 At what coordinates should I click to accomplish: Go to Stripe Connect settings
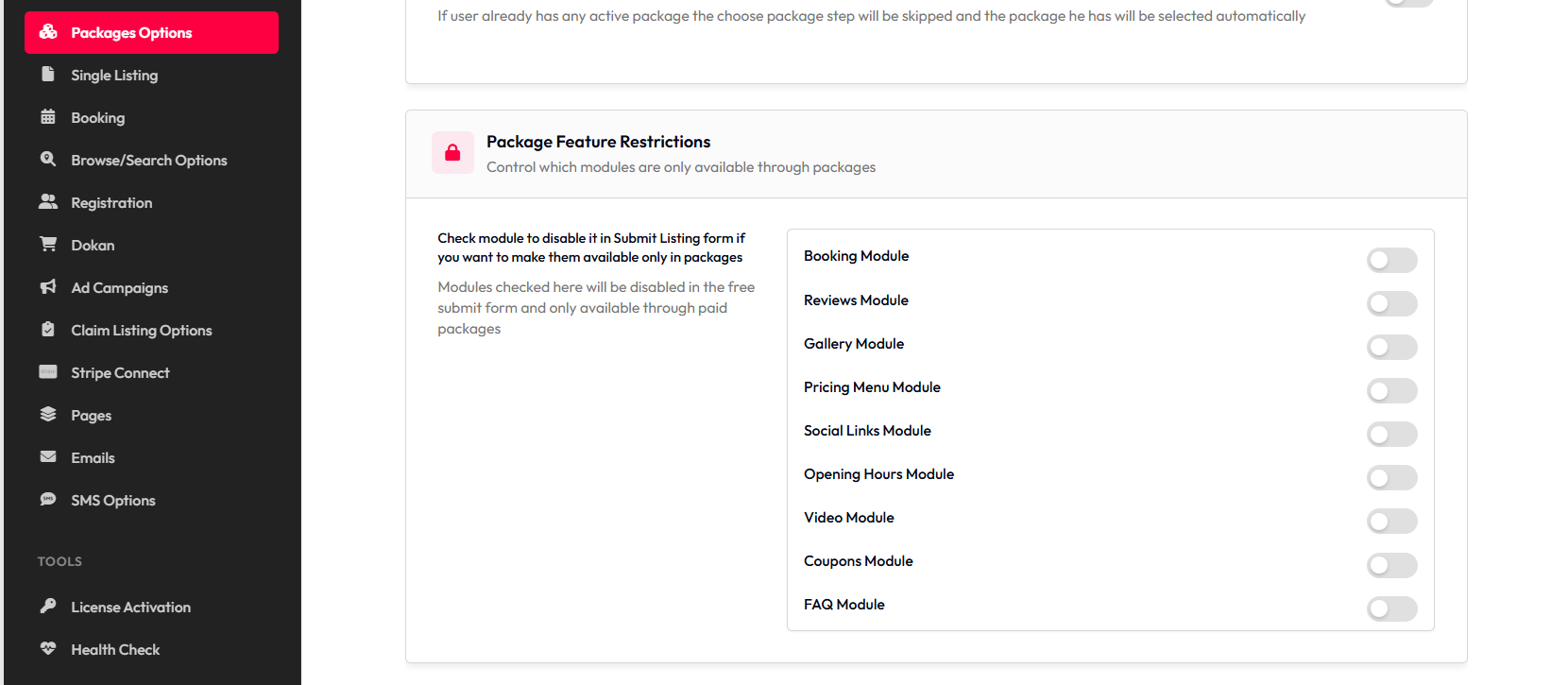click(x=120, y=373)
